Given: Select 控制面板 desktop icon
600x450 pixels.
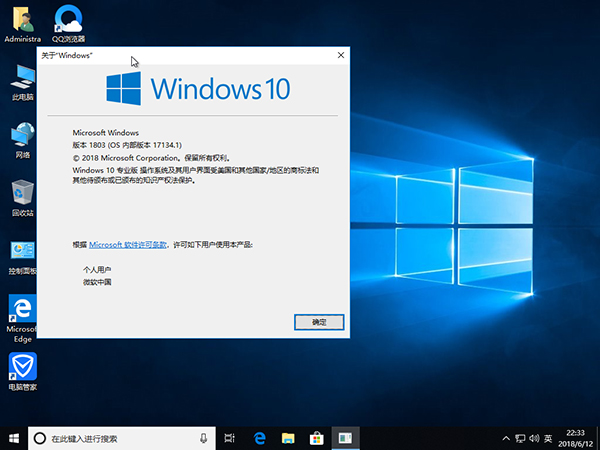Looking at the screenshot, I should pos(23,258).
